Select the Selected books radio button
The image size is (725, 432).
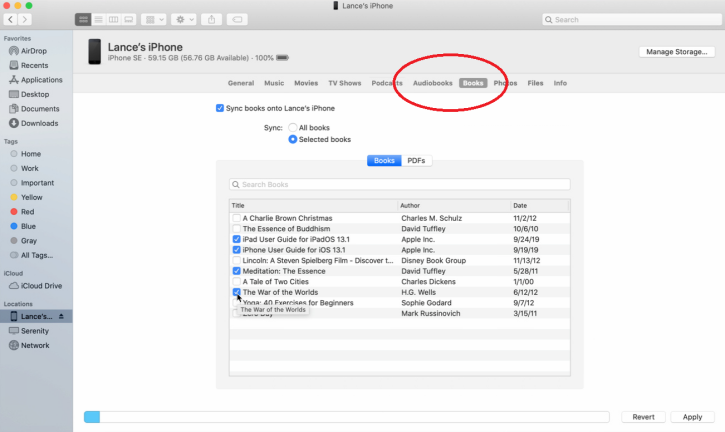point(293,139)
